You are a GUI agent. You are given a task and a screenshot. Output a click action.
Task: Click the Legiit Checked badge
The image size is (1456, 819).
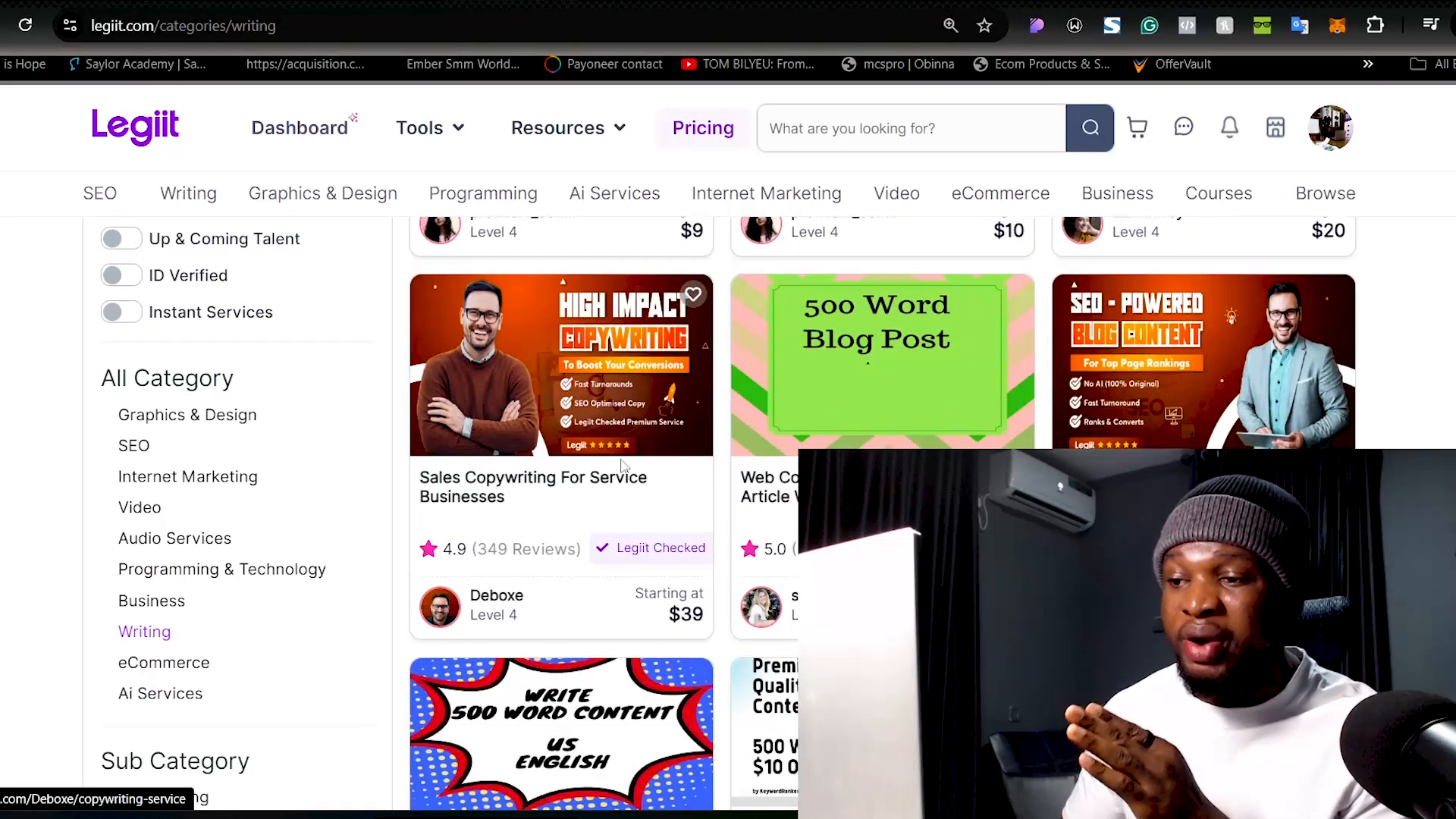pyautogui.click(x=651, y=548)
